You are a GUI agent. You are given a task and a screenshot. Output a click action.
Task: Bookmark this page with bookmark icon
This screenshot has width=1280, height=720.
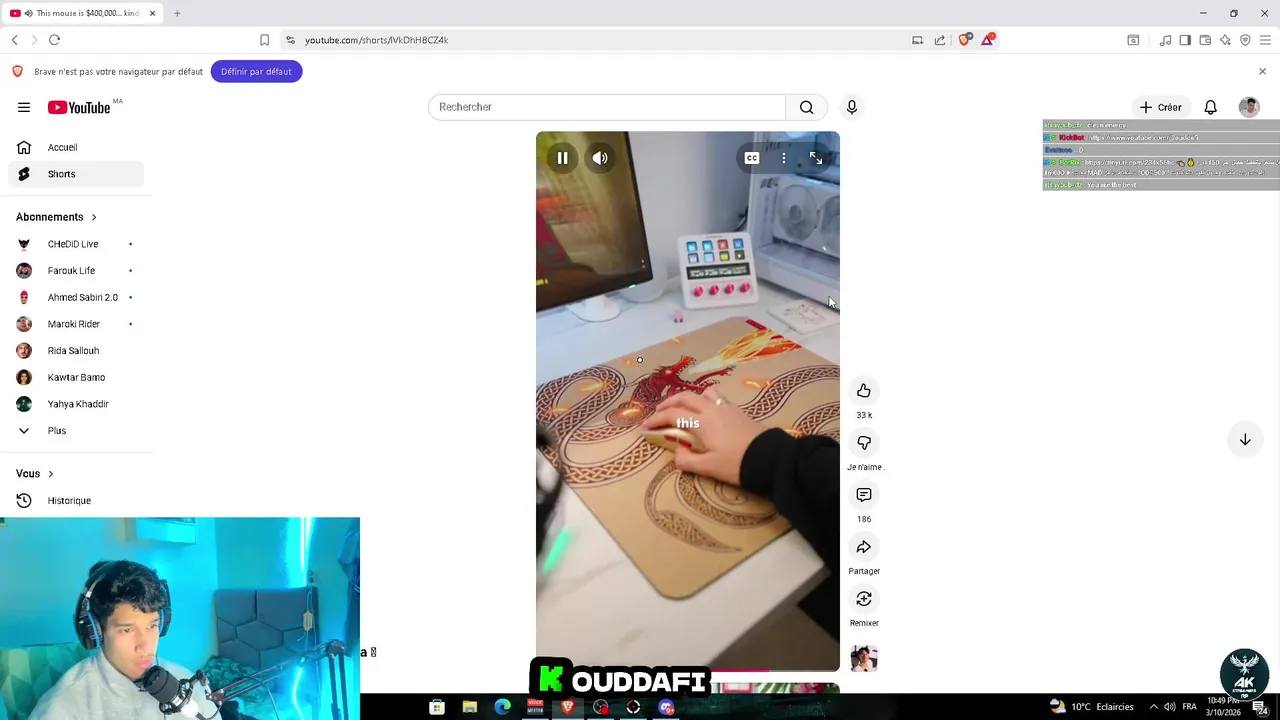[264, 40]
